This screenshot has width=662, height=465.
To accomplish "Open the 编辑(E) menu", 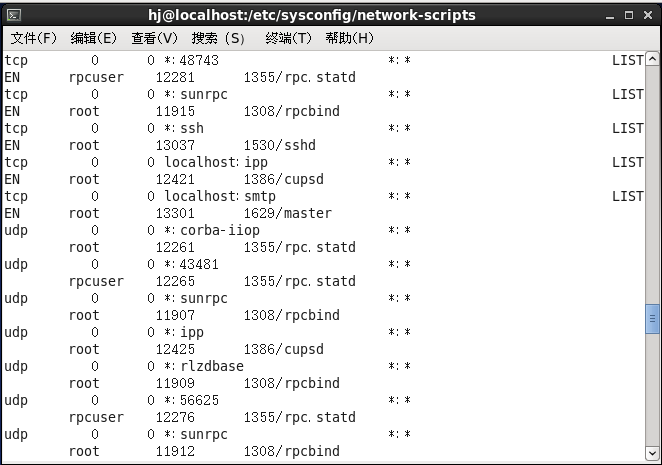I will [x=93, y=38].
